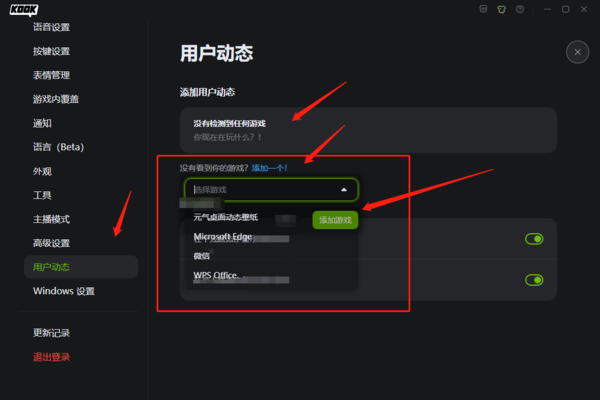The height and width of the screenshot is (400, 600).
Task: Click the 退出登录 logout option
Action: 51,357
